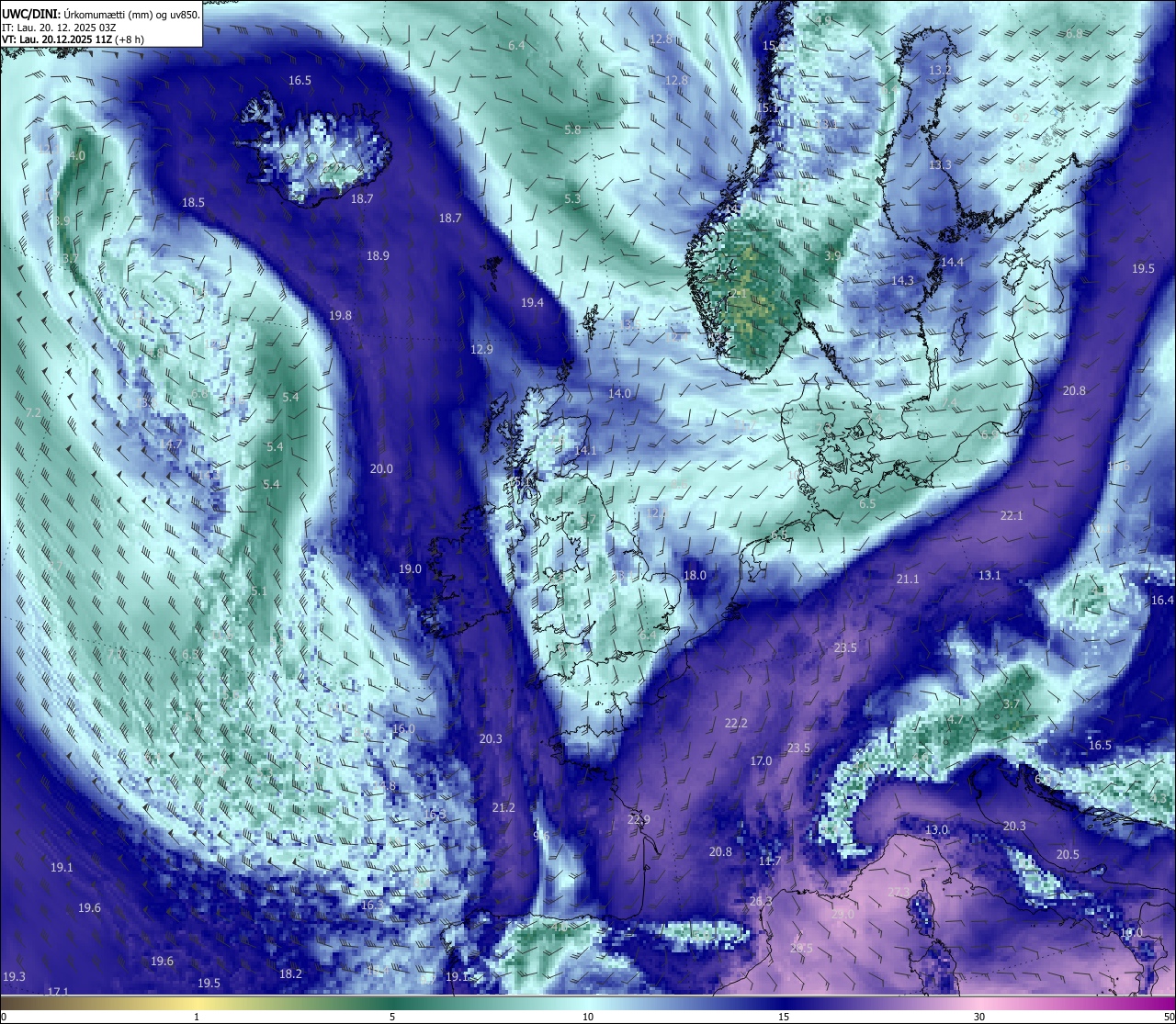1176x1024 pixels.
Task: Click the 50 tick on the color scale
Action: pyautogui.click(x=1168, y=1017)
